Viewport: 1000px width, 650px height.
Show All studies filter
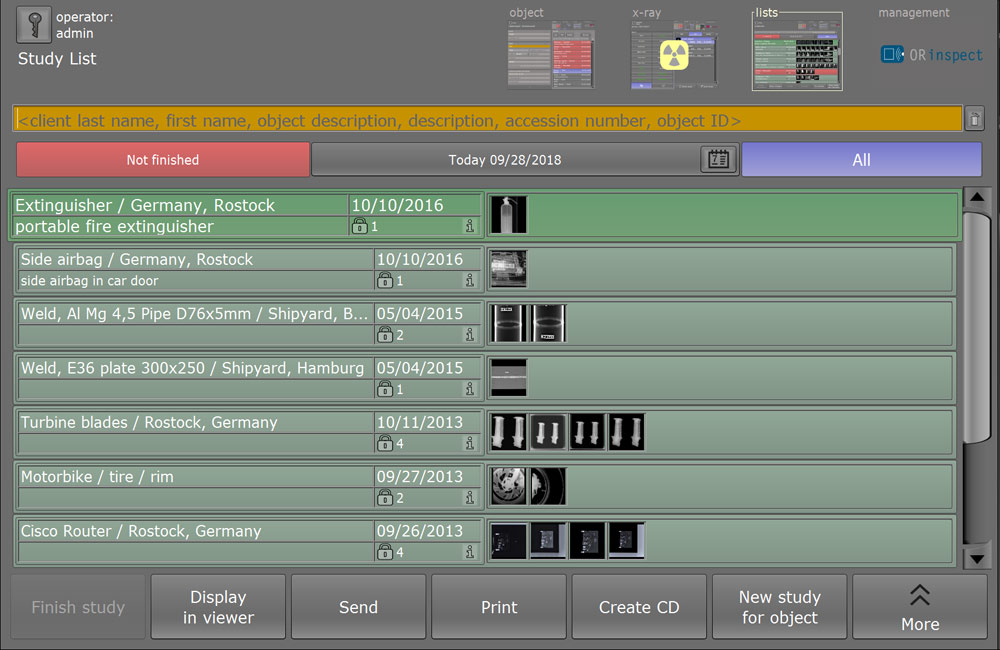[861, 159]
